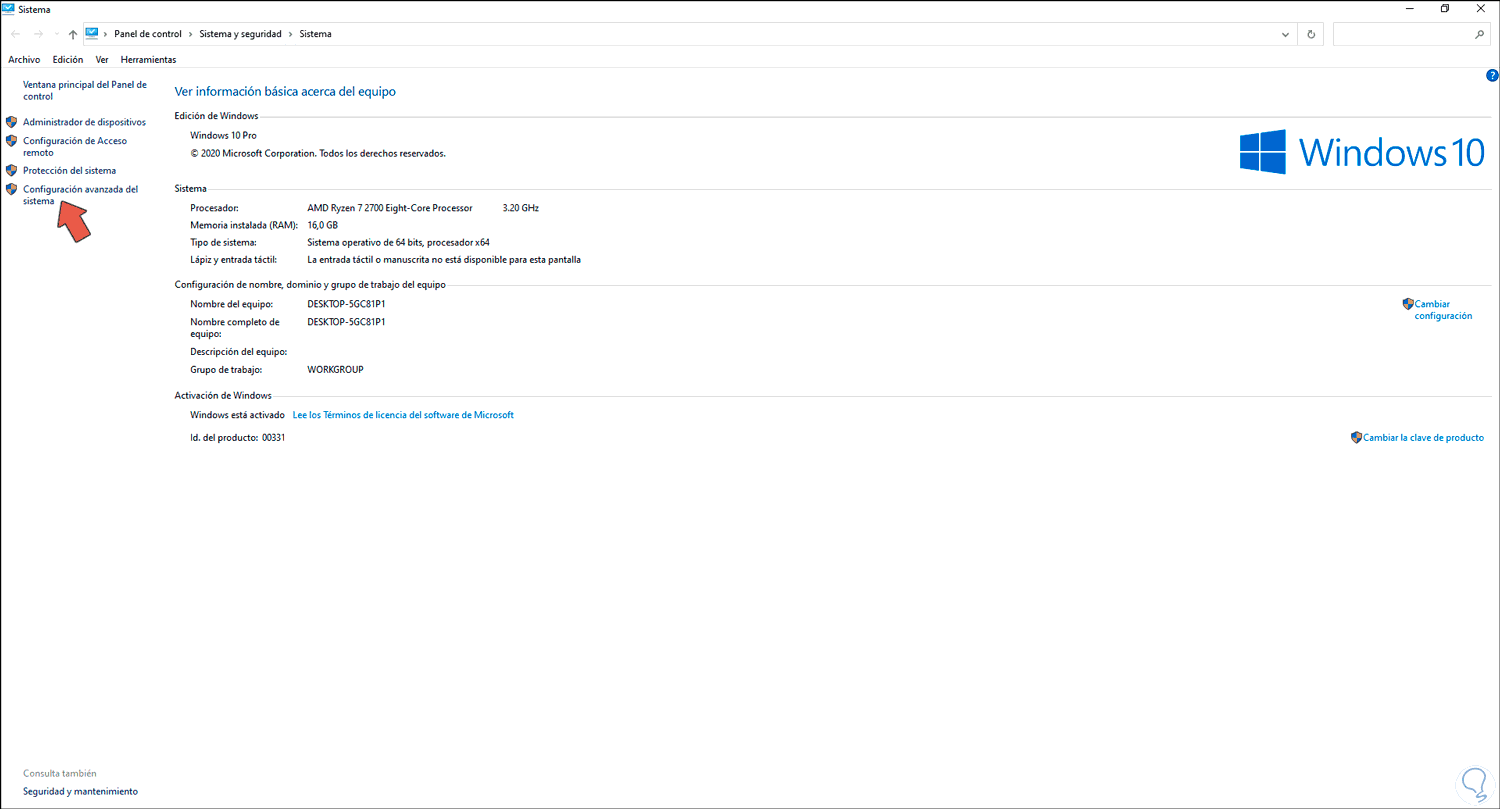
Task: Open the Edición menu
Action: tap(68, 60)
